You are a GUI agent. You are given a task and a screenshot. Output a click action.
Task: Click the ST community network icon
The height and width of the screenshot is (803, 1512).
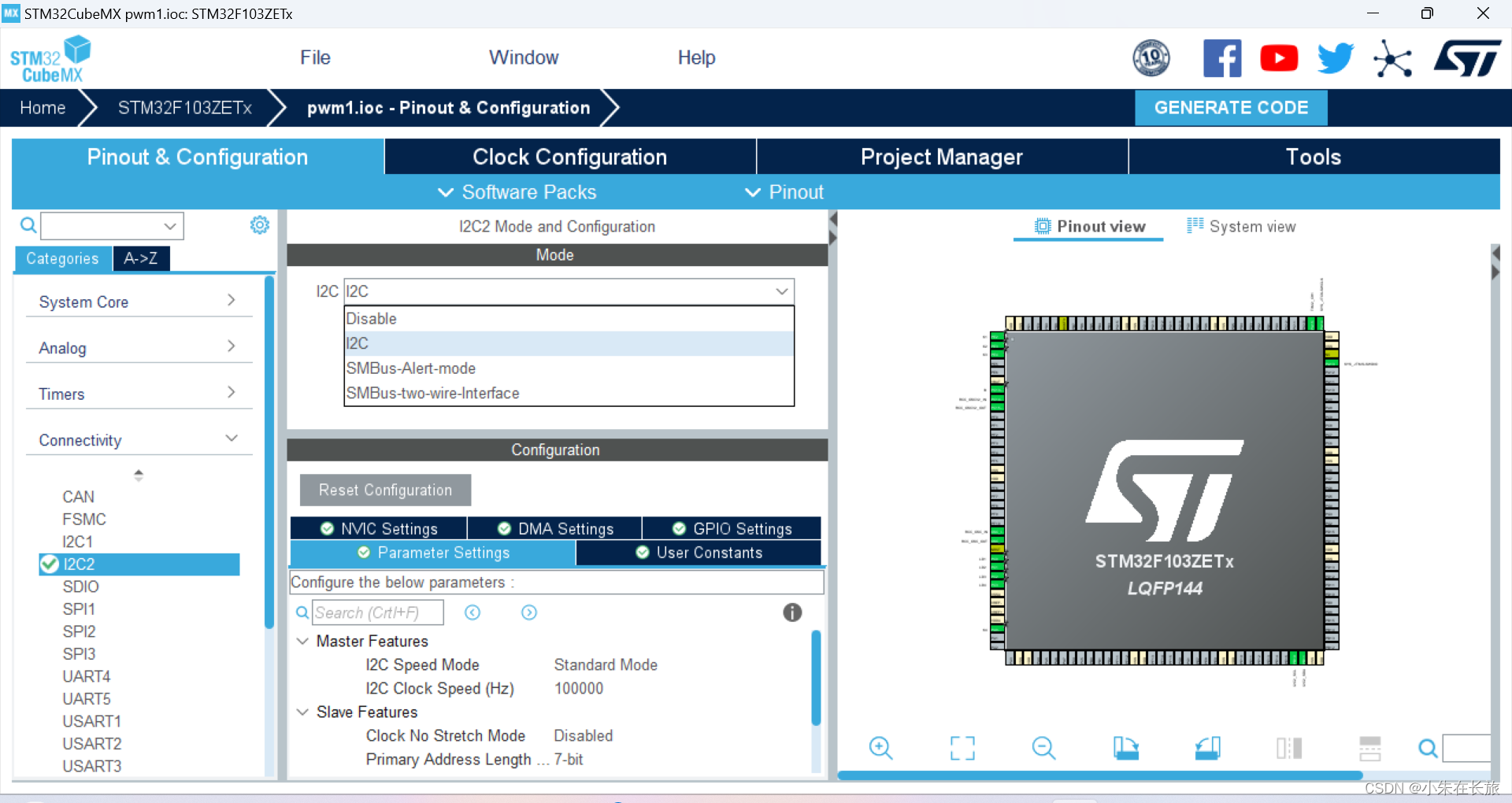click(x=1392, y=58)
